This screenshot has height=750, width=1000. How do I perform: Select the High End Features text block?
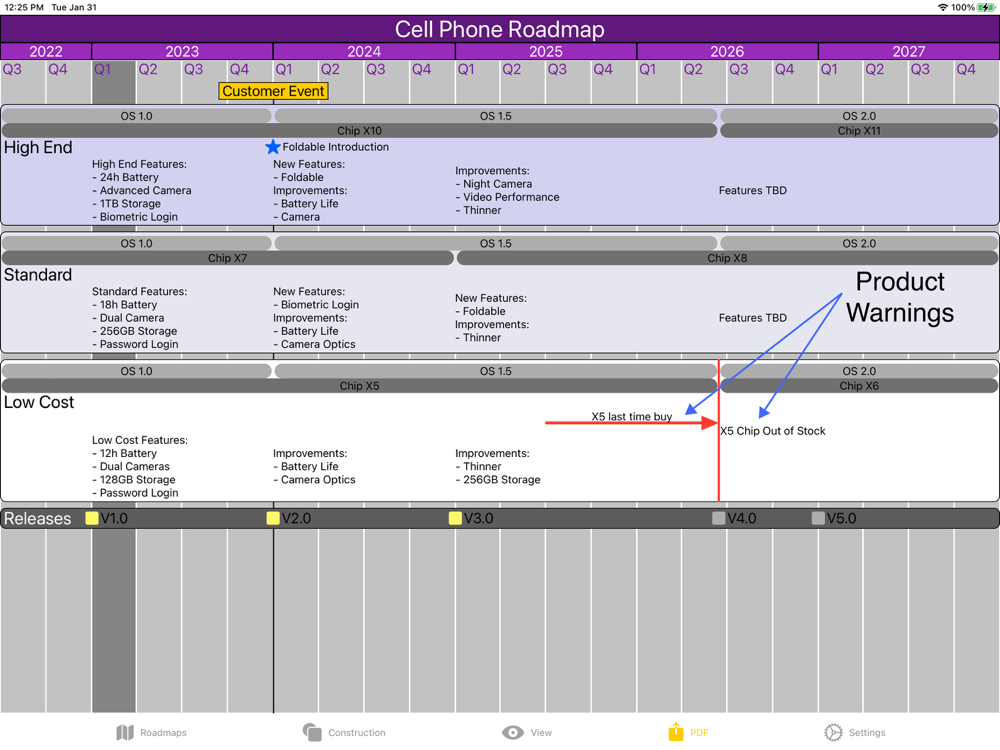tap(142, 191)
